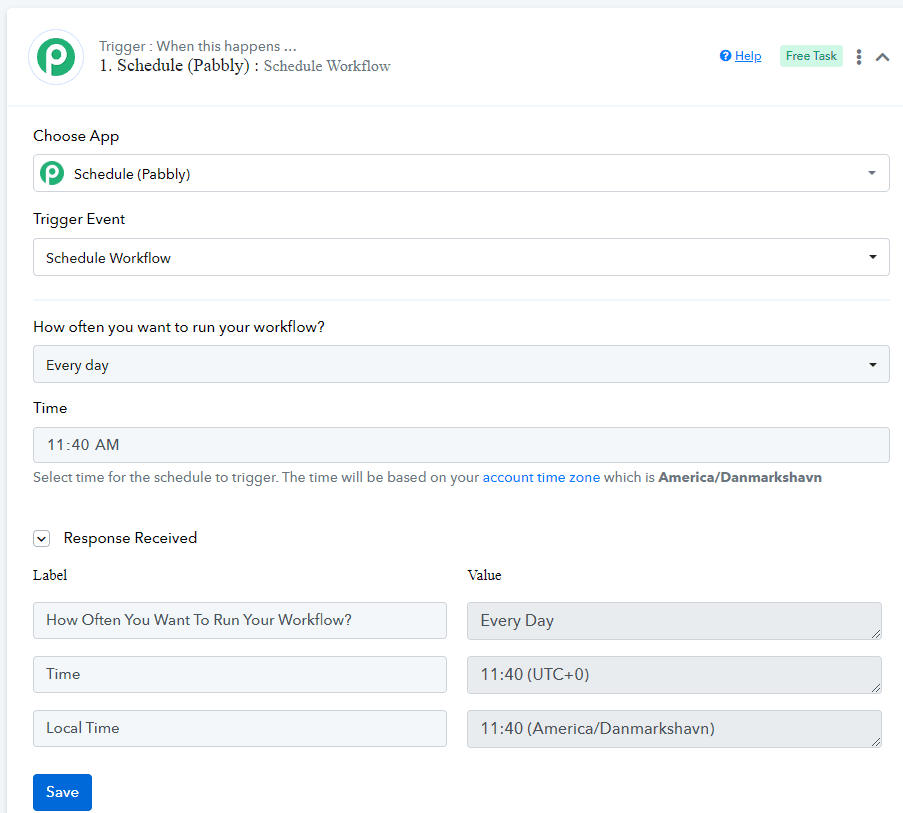Click the Pabbly icon inside Choose App field

pos(52,173)
